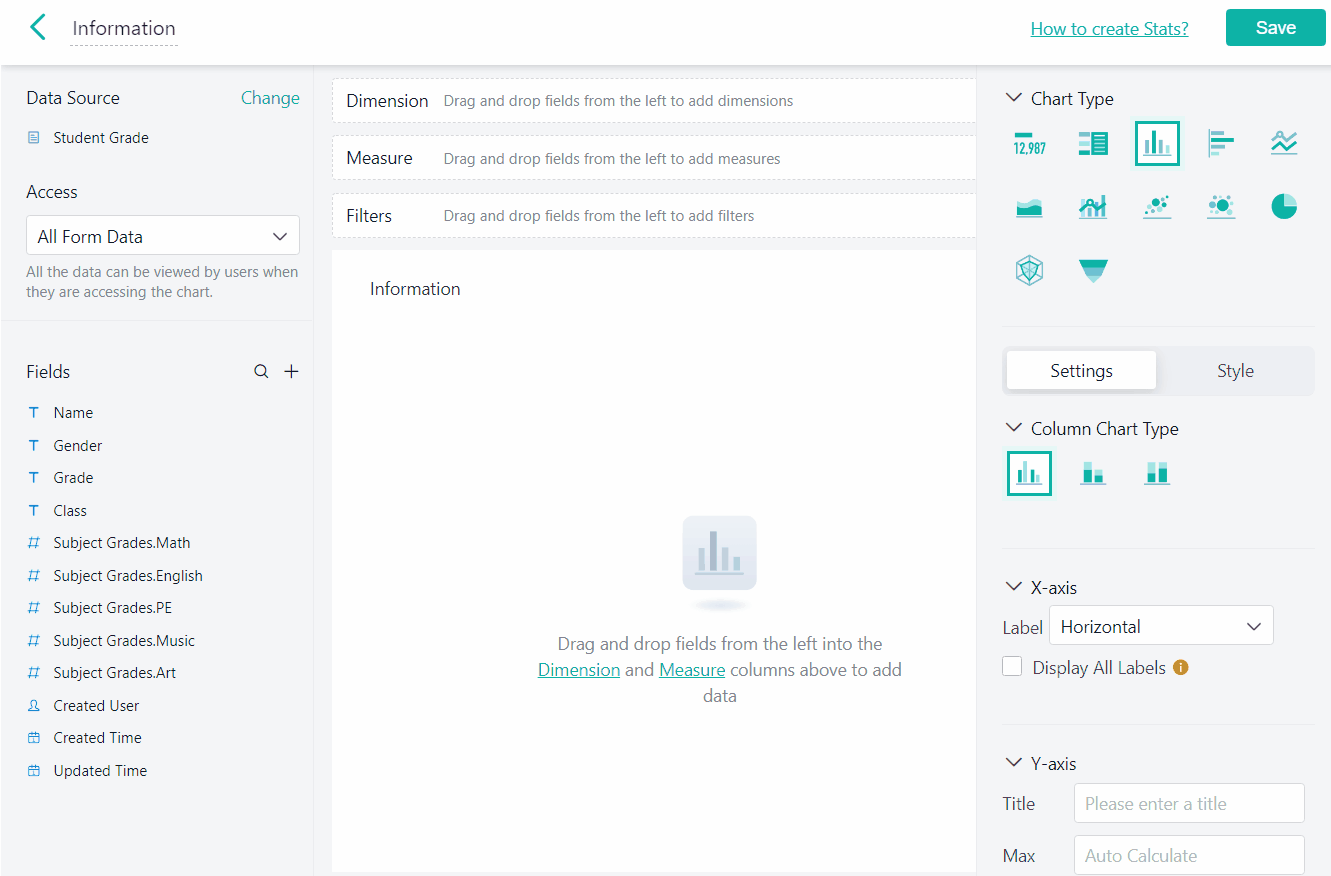Select the bubble chart type
The image size is (1331, 876).
pos(1221,207)
